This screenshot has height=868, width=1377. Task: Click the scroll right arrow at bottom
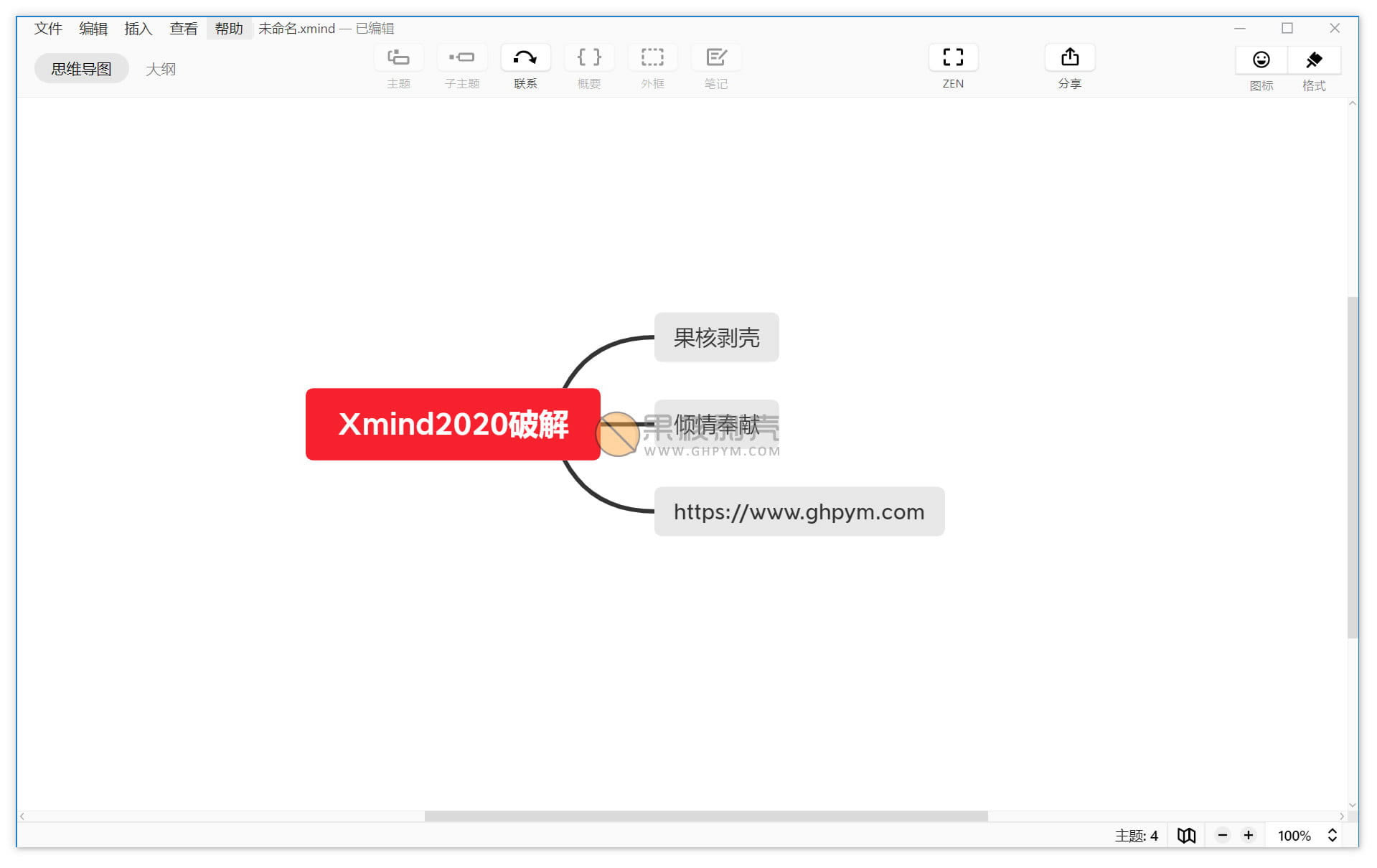[x=1341, y=816]
